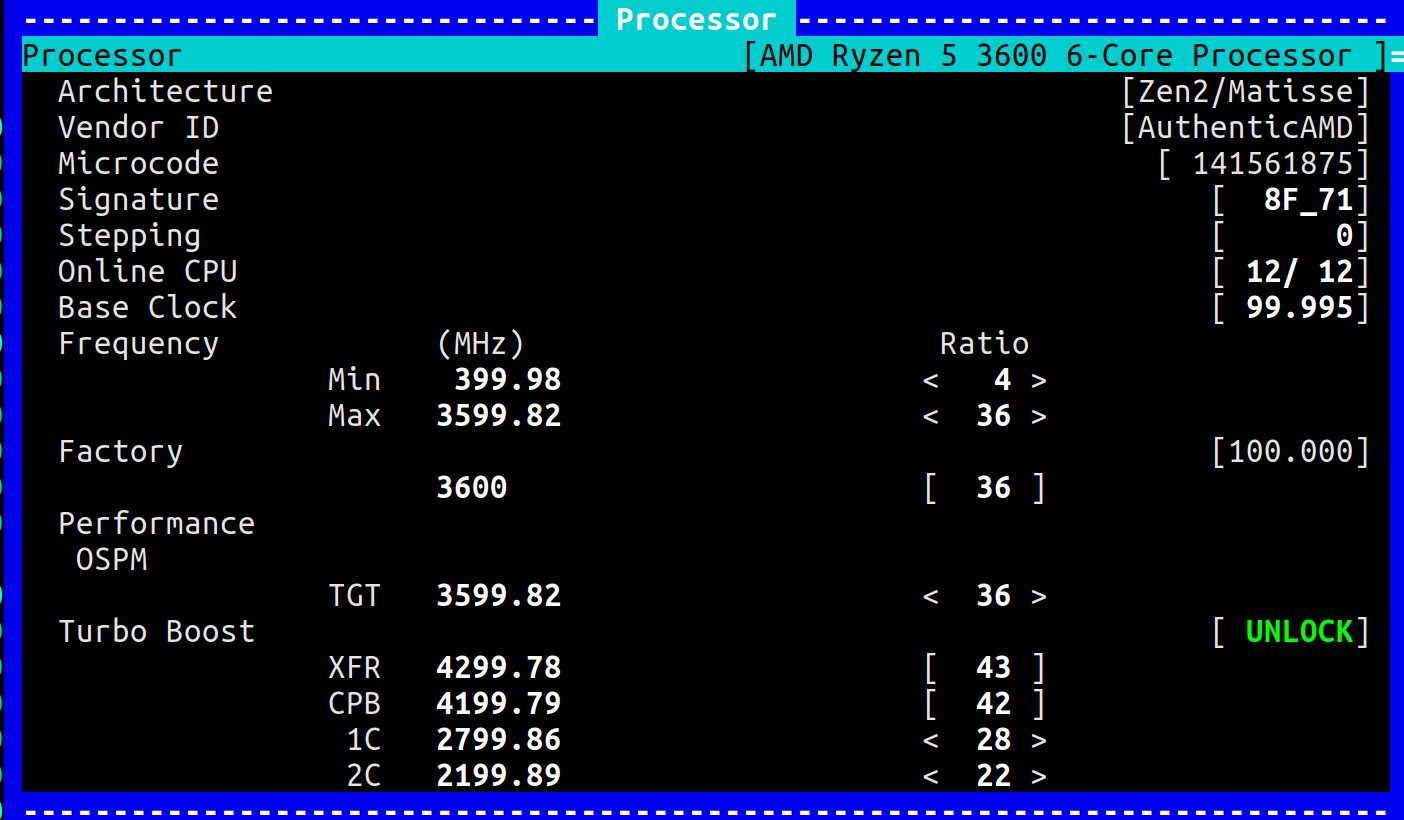Select the AuthenticAMD value
1404x820 pixels.
(1245, 127)
